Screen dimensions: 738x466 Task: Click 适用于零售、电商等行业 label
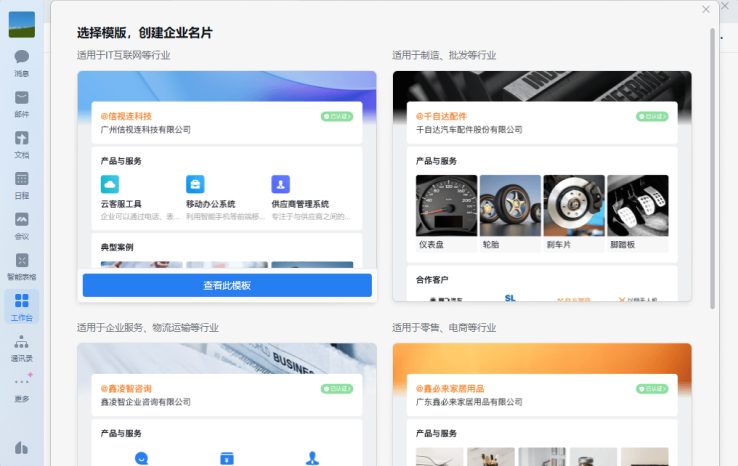444,328
